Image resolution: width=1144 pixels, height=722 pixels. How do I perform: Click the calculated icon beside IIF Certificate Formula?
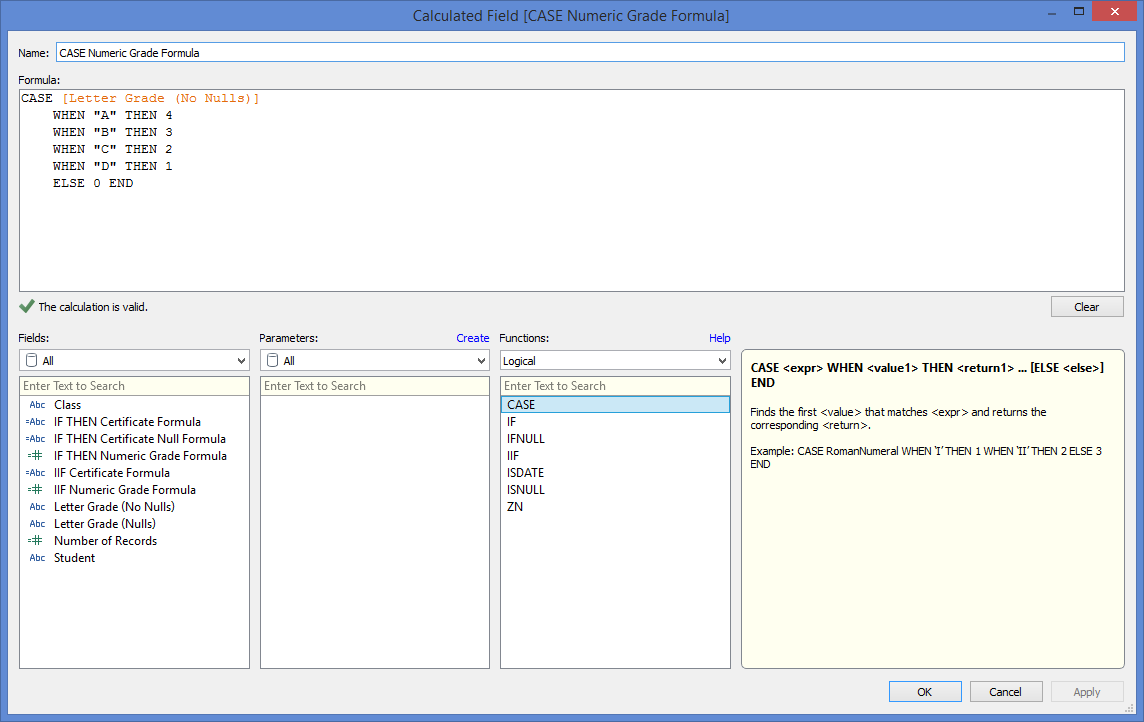(x=36, y=473)
